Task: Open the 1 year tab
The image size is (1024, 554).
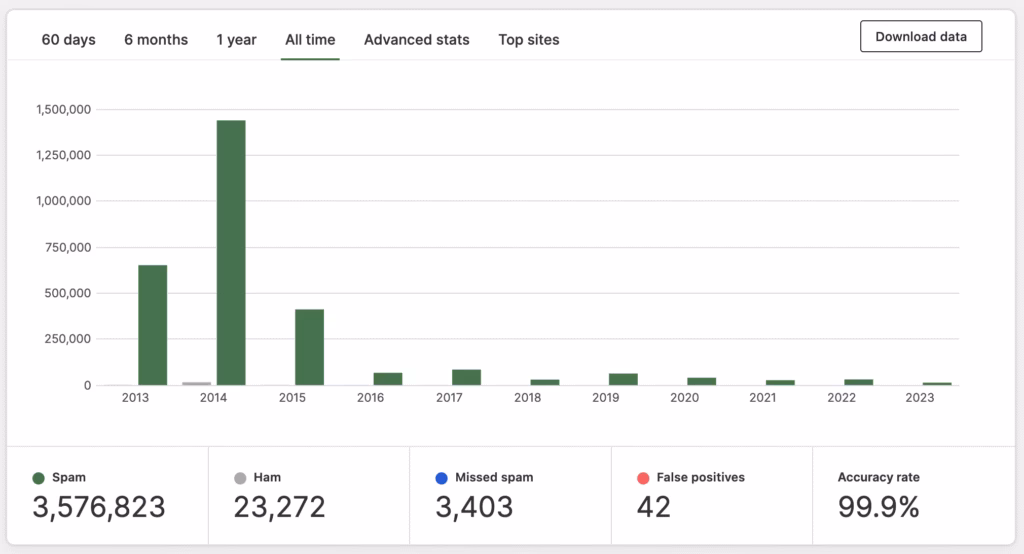Action: click(x=236, y=40)
